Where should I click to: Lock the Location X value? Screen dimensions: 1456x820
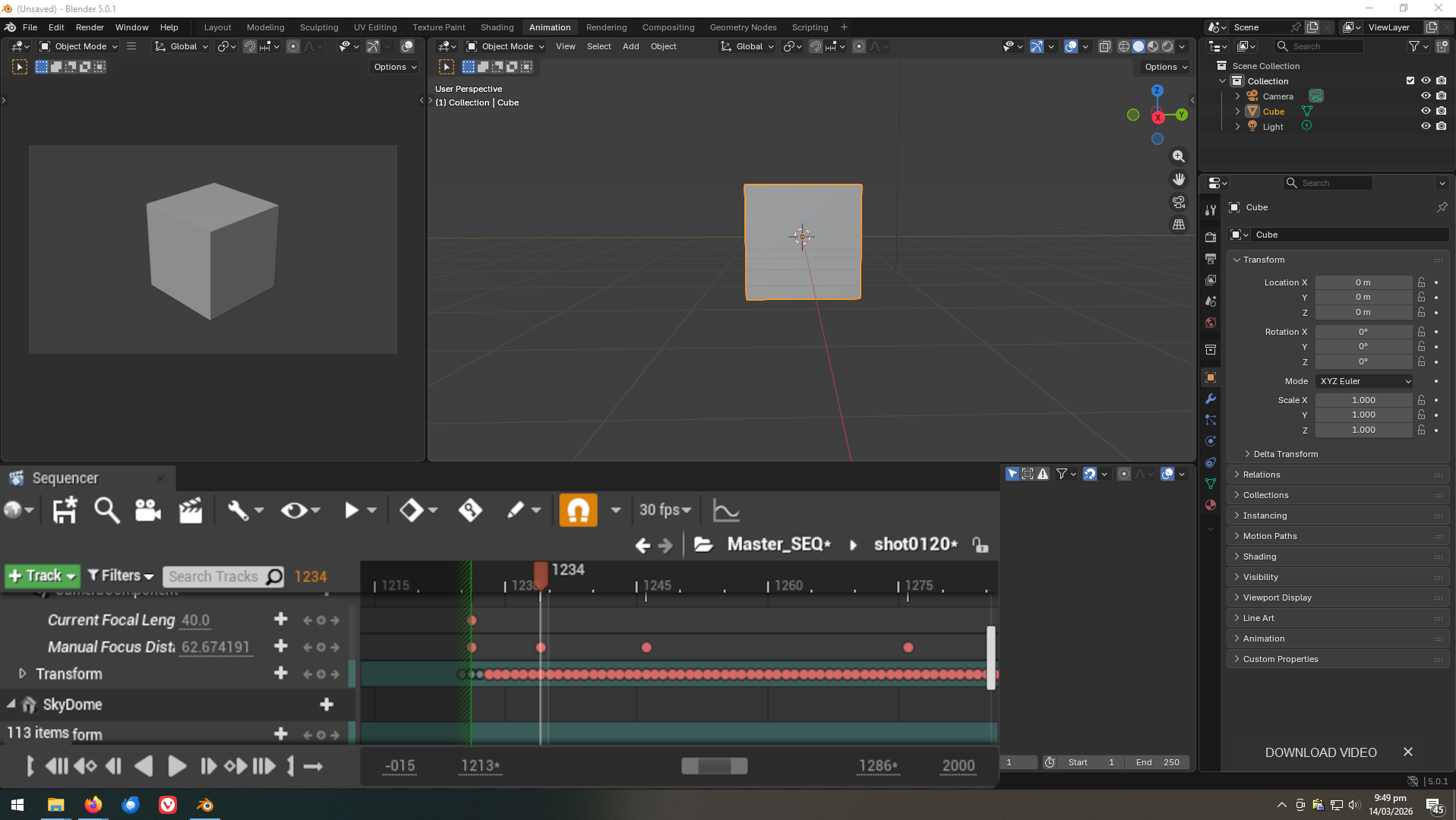point(1421,282)
